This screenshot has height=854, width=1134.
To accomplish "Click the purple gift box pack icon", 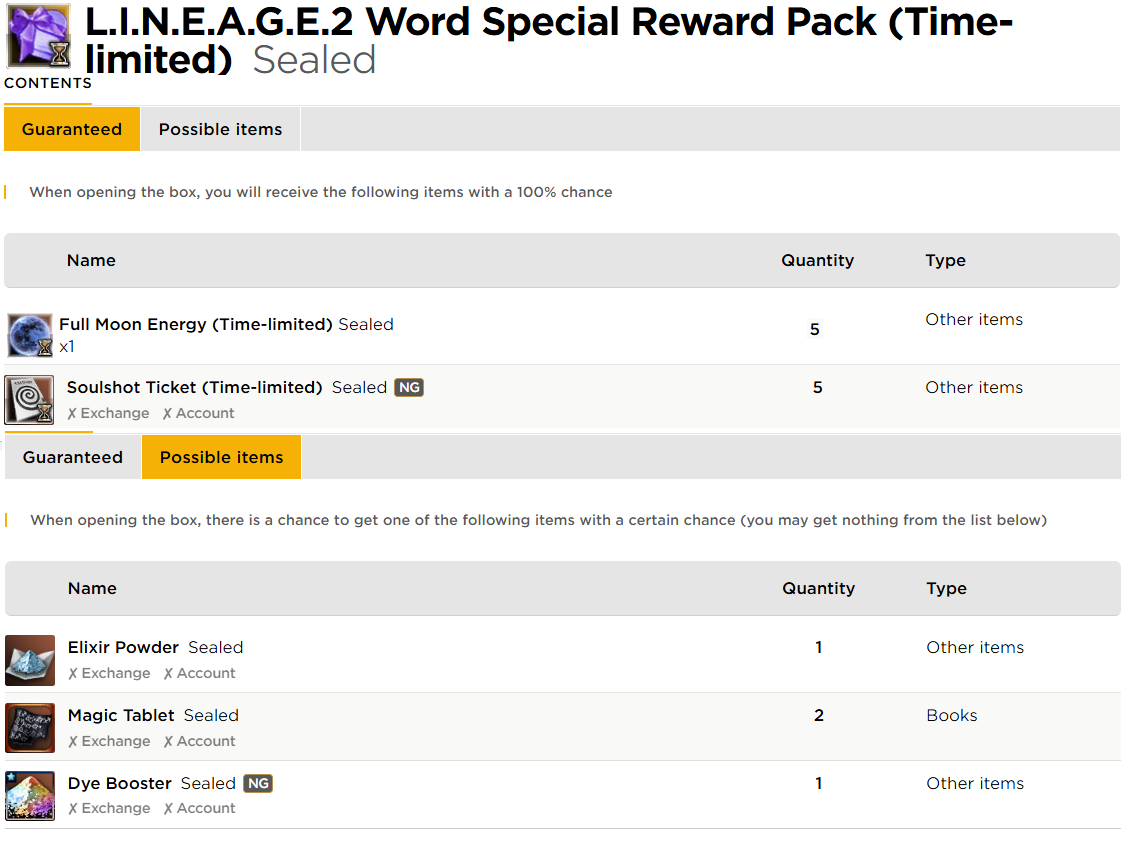I will (38, 36).
